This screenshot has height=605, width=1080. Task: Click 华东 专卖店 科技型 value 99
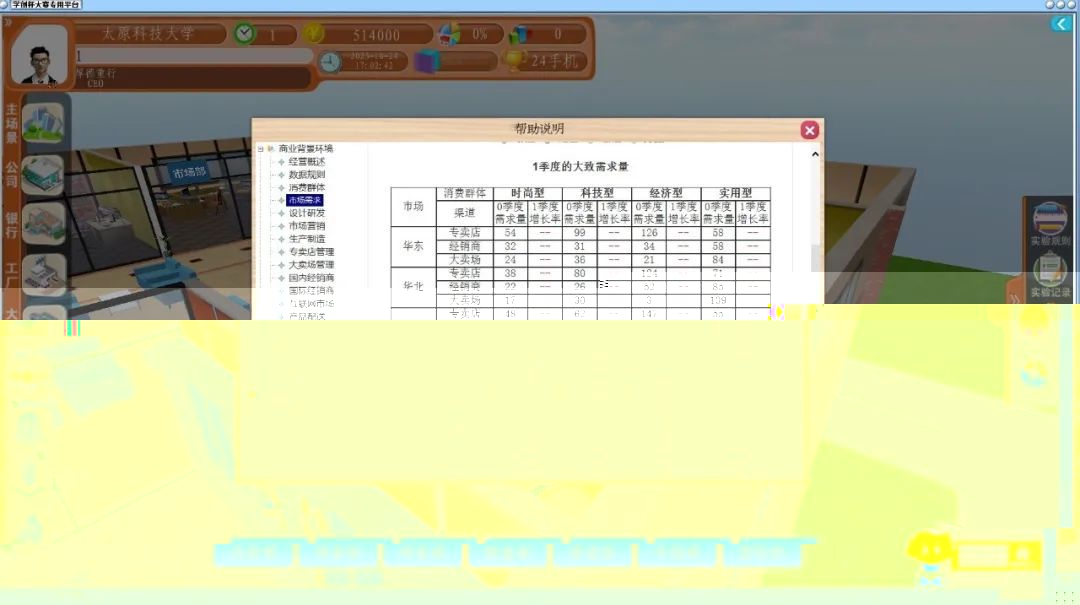(579, 233)
